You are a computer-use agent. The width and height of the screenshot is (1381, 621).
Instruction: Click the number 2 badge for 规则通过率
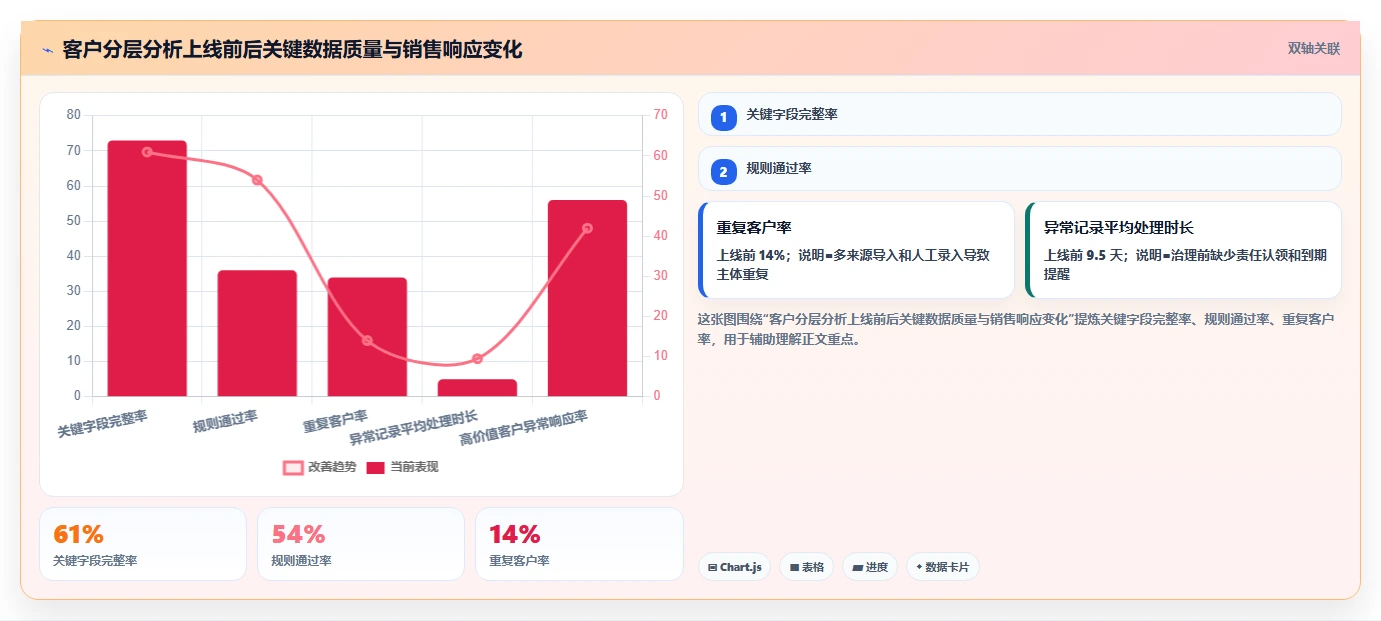[x=724, y=172]
